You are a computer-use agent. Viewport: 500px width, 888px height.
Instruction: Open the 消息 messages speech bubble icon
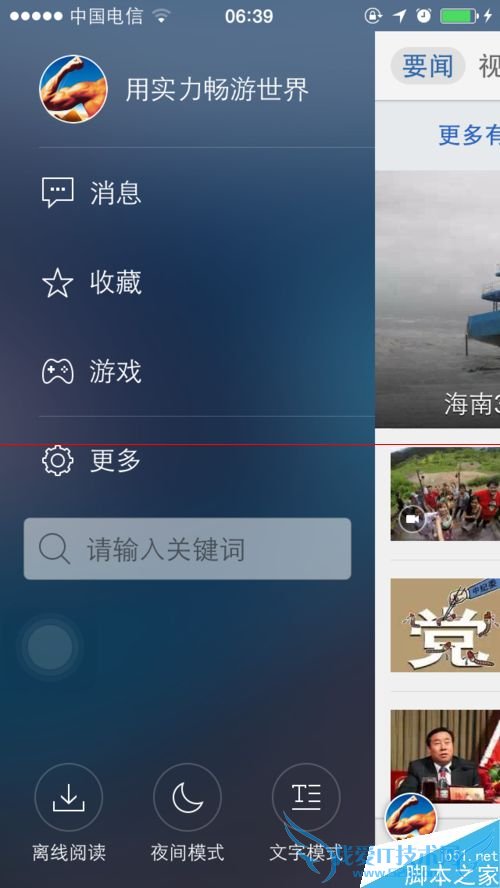(x=57, y=193)
